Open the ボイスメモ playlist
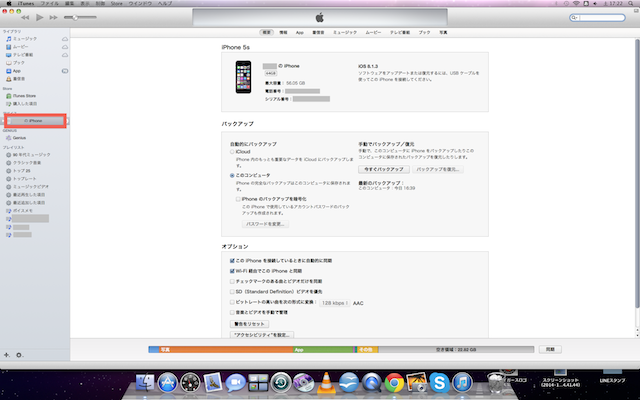Screen dimensions: 640x400 pos(22,211)
